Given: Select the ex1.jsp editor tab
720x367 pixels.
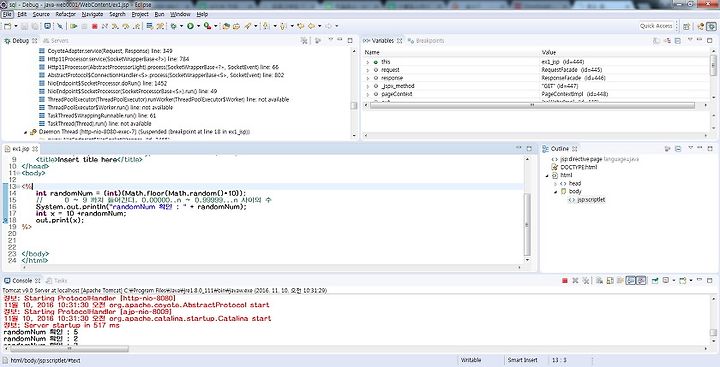Looking at the screenshot, I should pyautogui.click(x=21, y=149).
